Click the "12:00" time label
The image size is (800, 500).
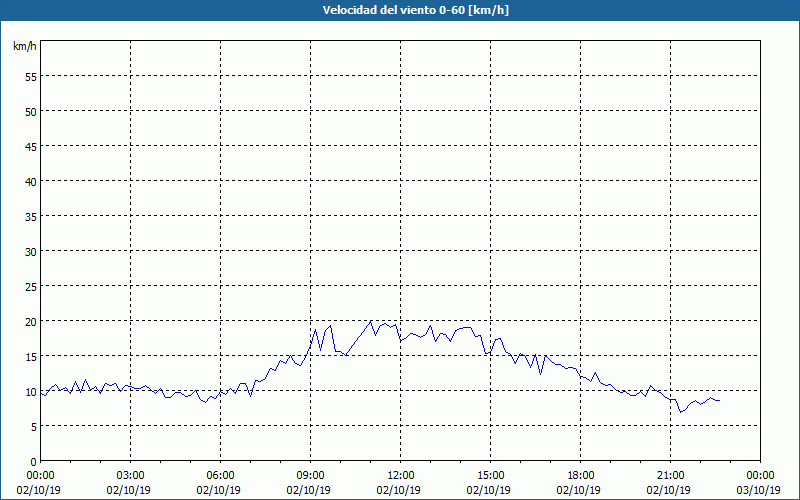point(401,476)
